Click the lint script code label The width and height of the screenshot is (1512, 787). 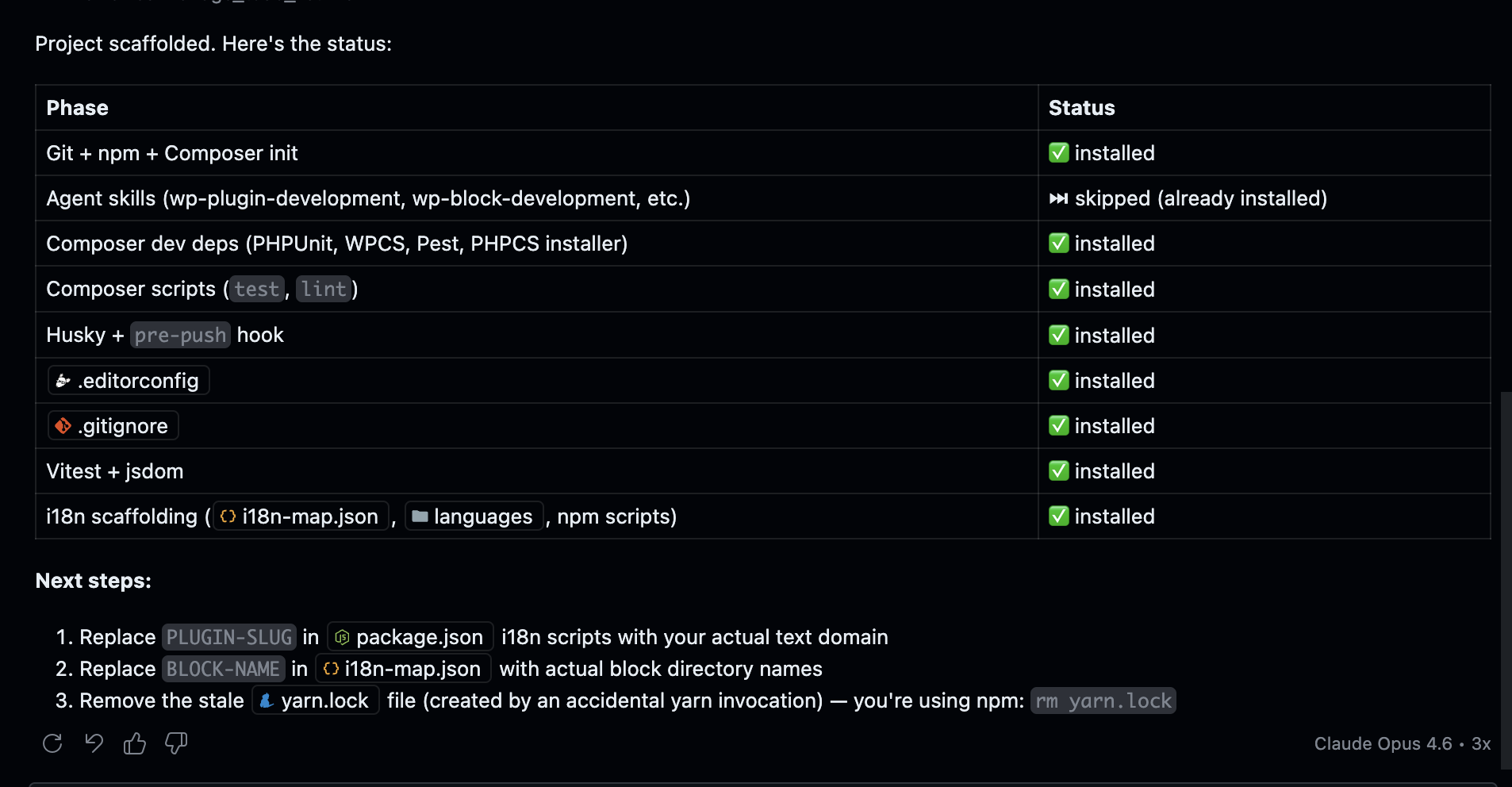324,290
